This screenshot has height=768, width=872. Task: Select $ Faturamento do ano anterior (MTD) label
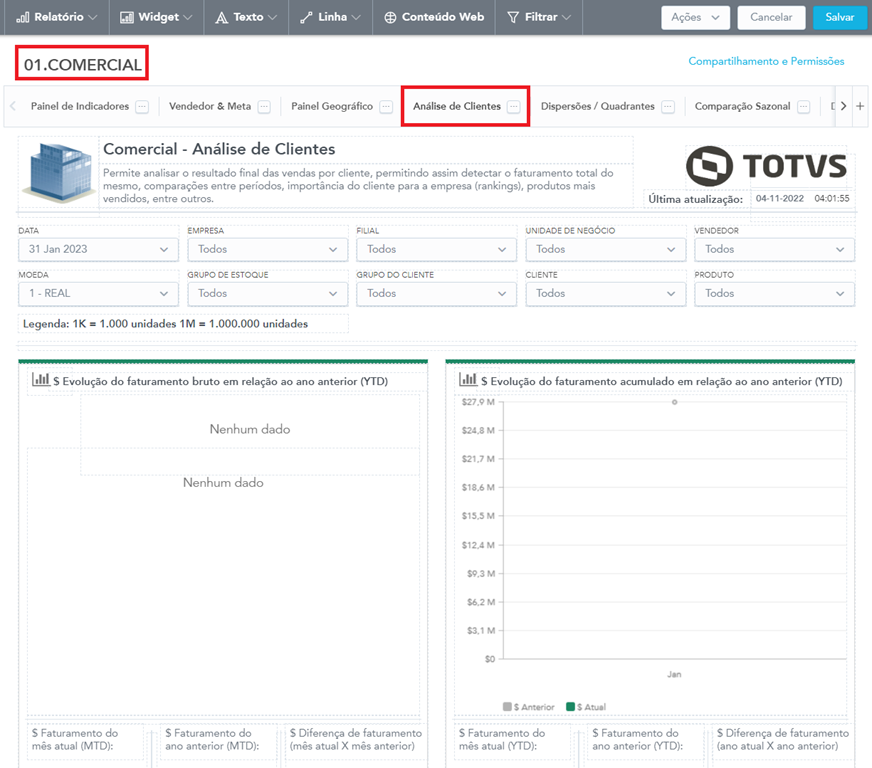(x=212, y=740)
